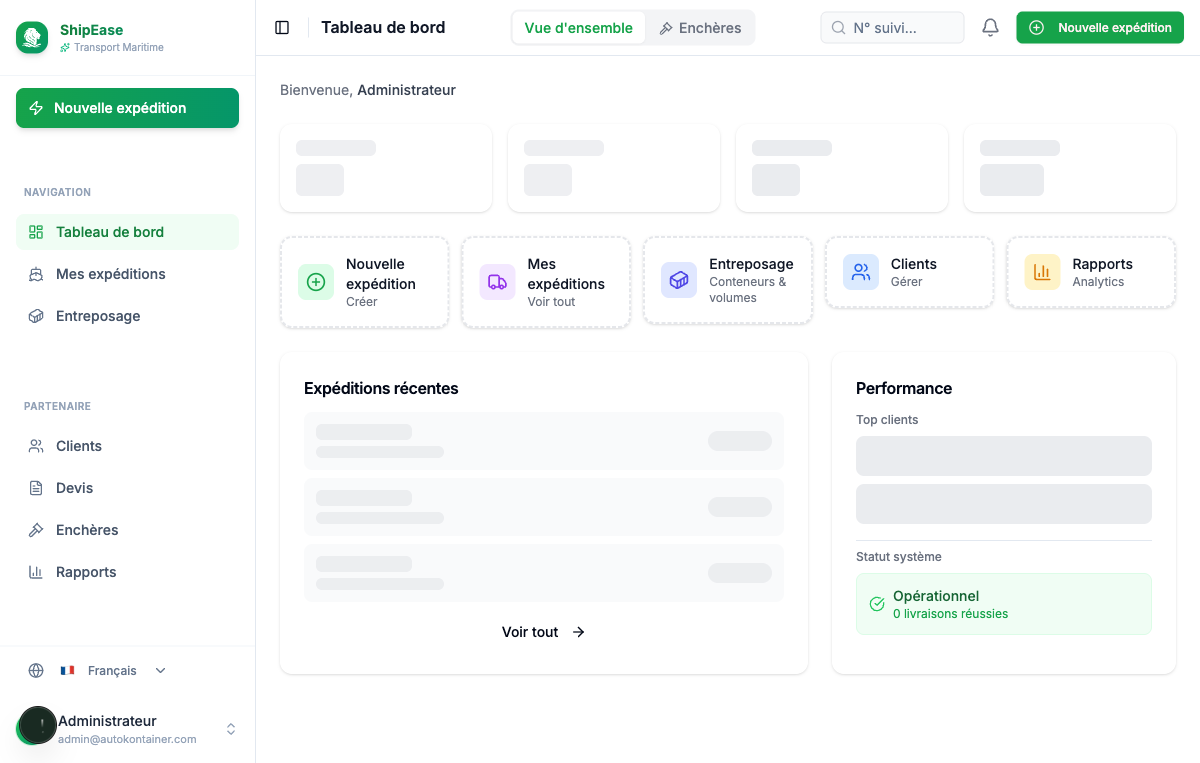Click the arrow icon next to Voir tout
Image resolution: width=1200 pixels, height=763 pixels.
click(578, 632)
